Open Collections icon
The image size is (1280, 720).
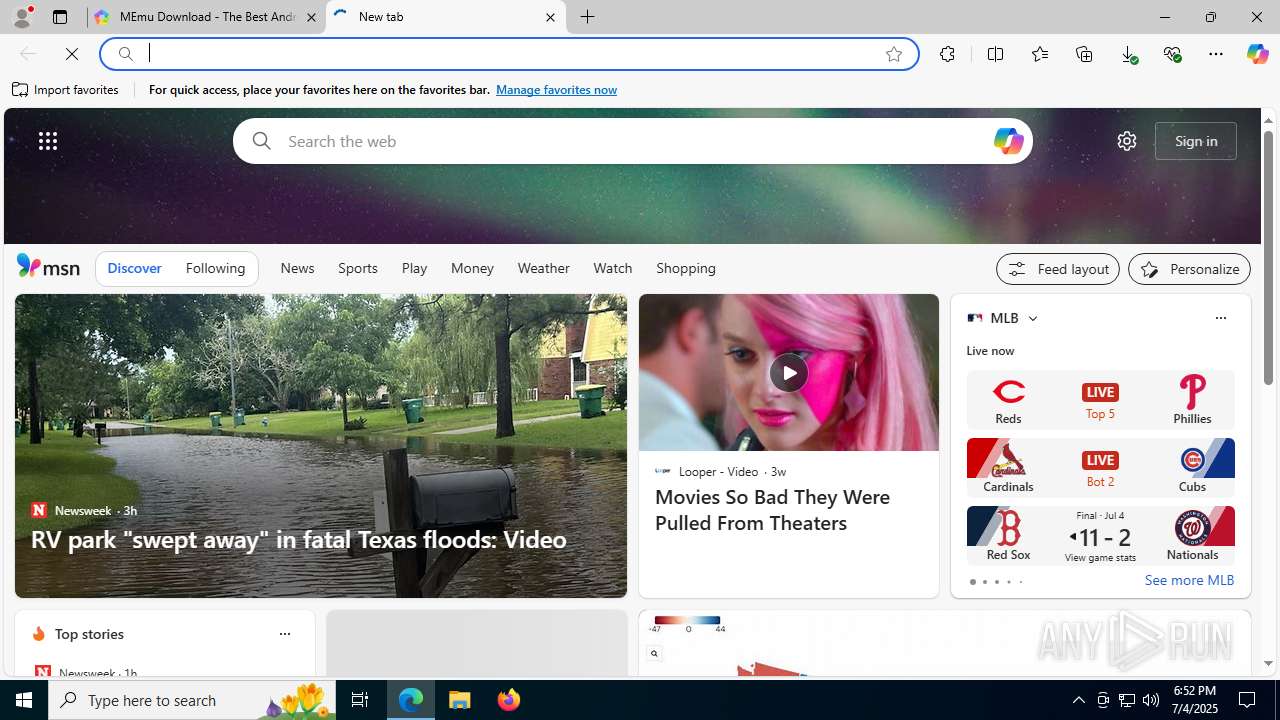(x=1084, y=54)
